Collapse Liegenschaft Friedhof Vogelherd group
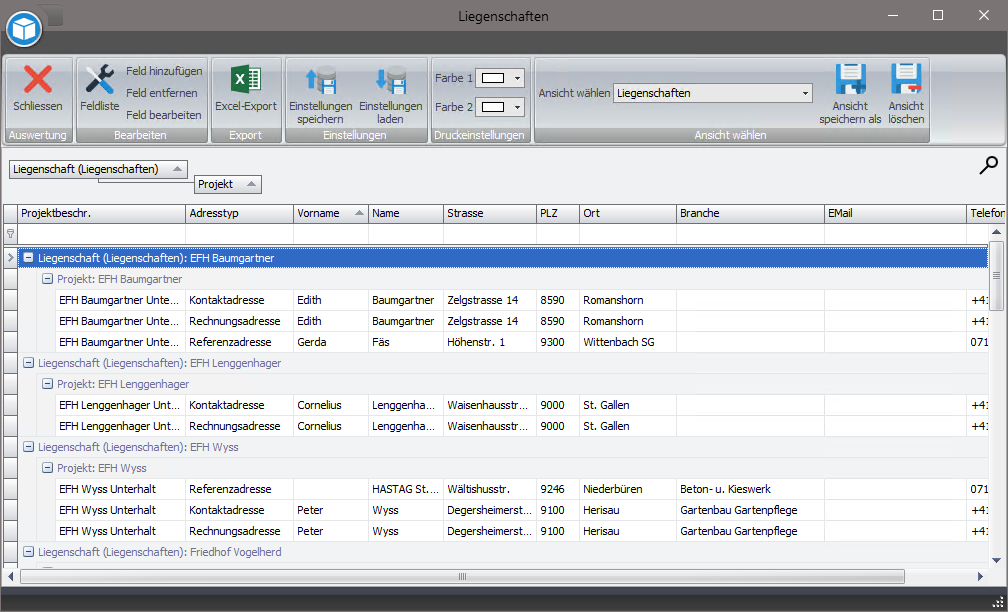 (28, 552)
